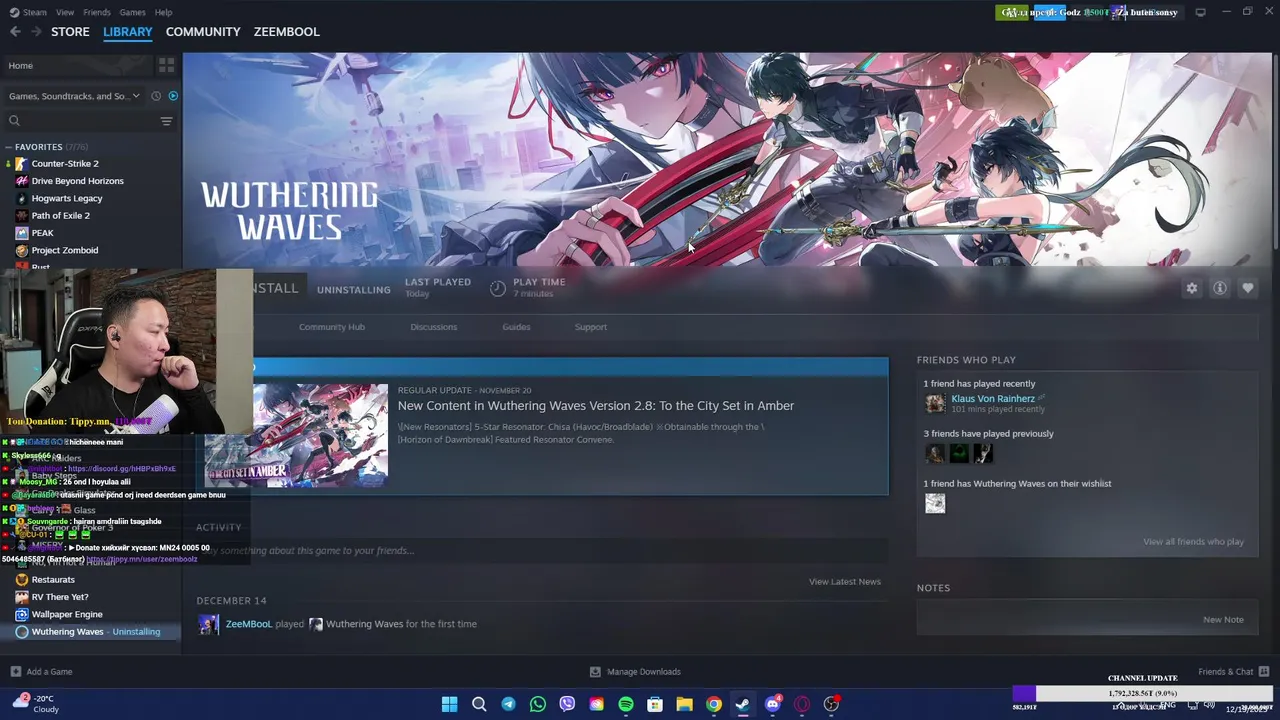Viewport: 1280px width, 720px height.
Task: Open Windows Start menu
Action: tap(449, 704)
